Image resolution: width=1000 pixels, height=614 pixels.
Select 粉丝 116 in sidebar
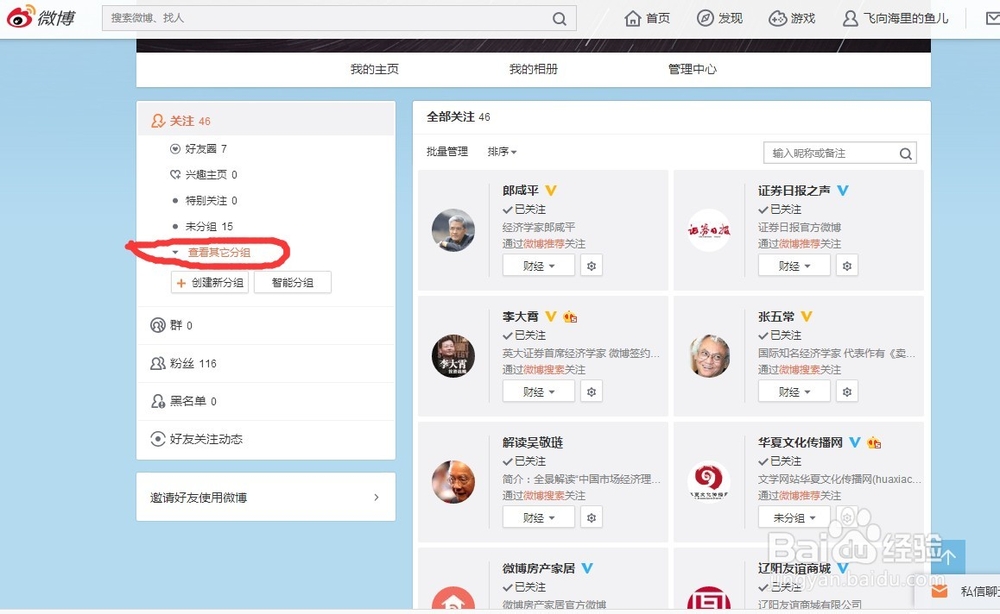(x=266, y=363)
